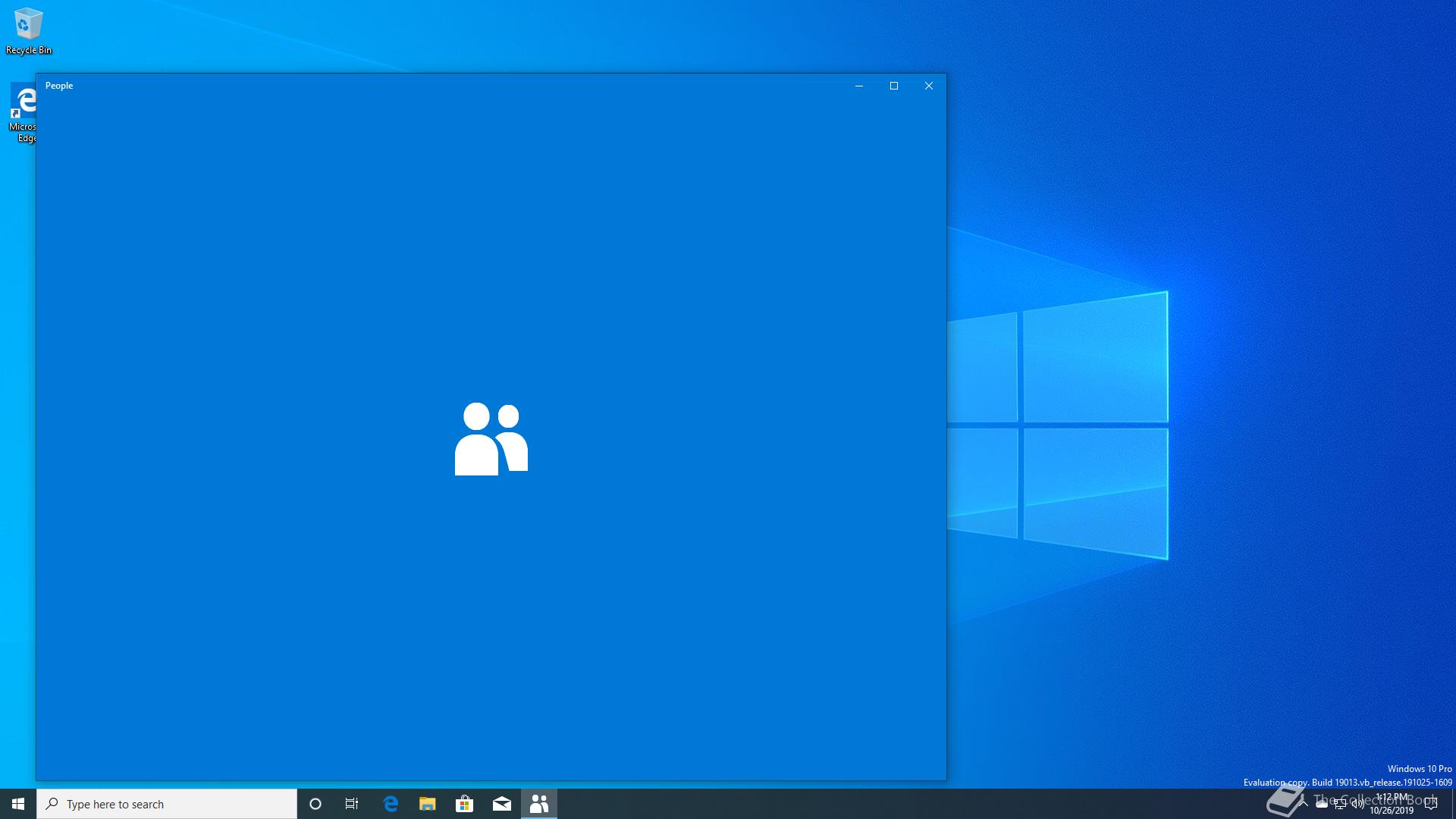1456x819 pixels.
Task: Click the 'Type here to search' box
Action: [167, 804]
